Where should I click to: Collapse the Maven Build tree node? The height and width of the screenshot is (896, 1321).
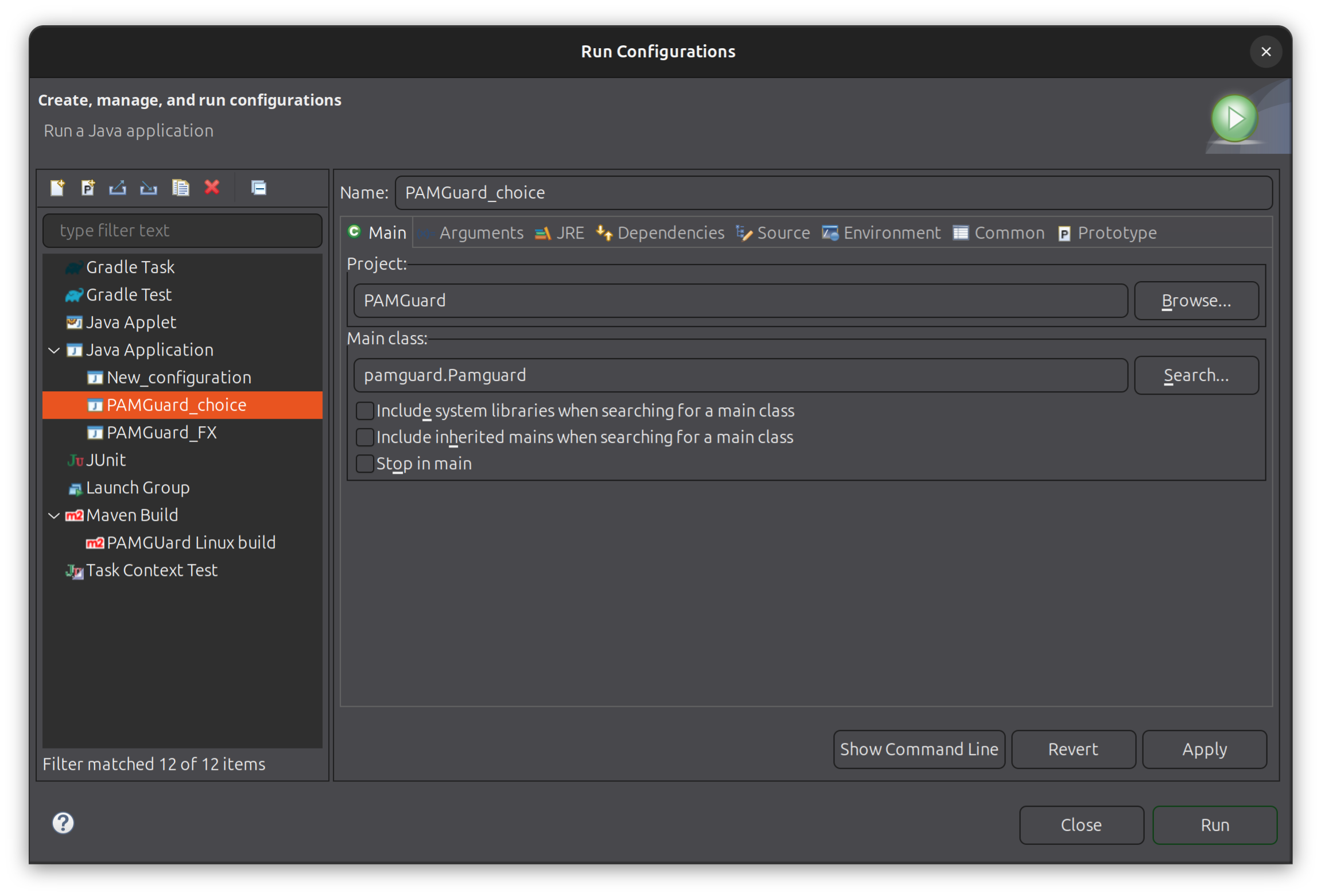coord(54,515)
